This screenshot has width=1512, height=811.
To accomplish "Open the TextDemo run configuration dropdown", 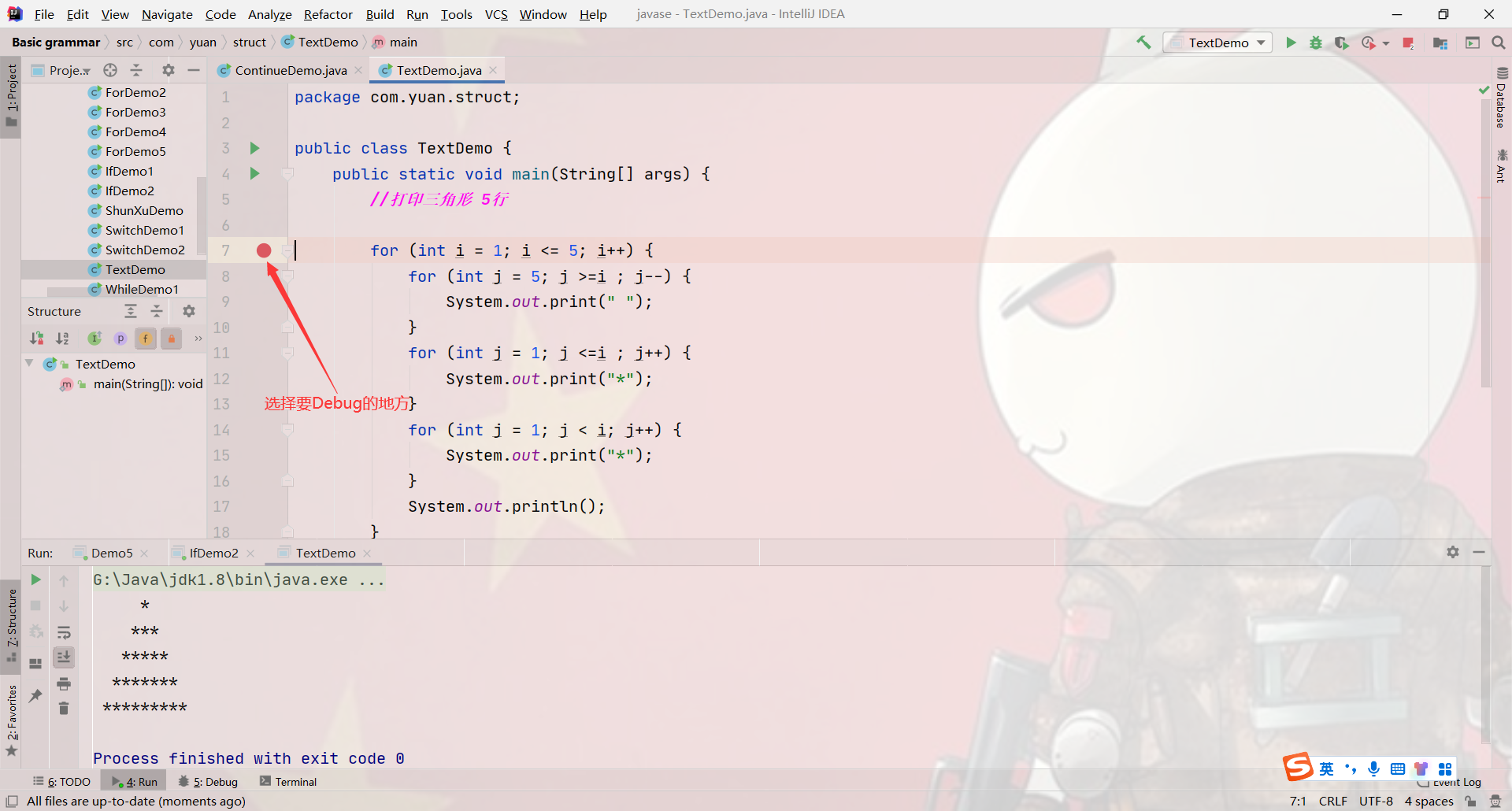I will click(1218, 43).
